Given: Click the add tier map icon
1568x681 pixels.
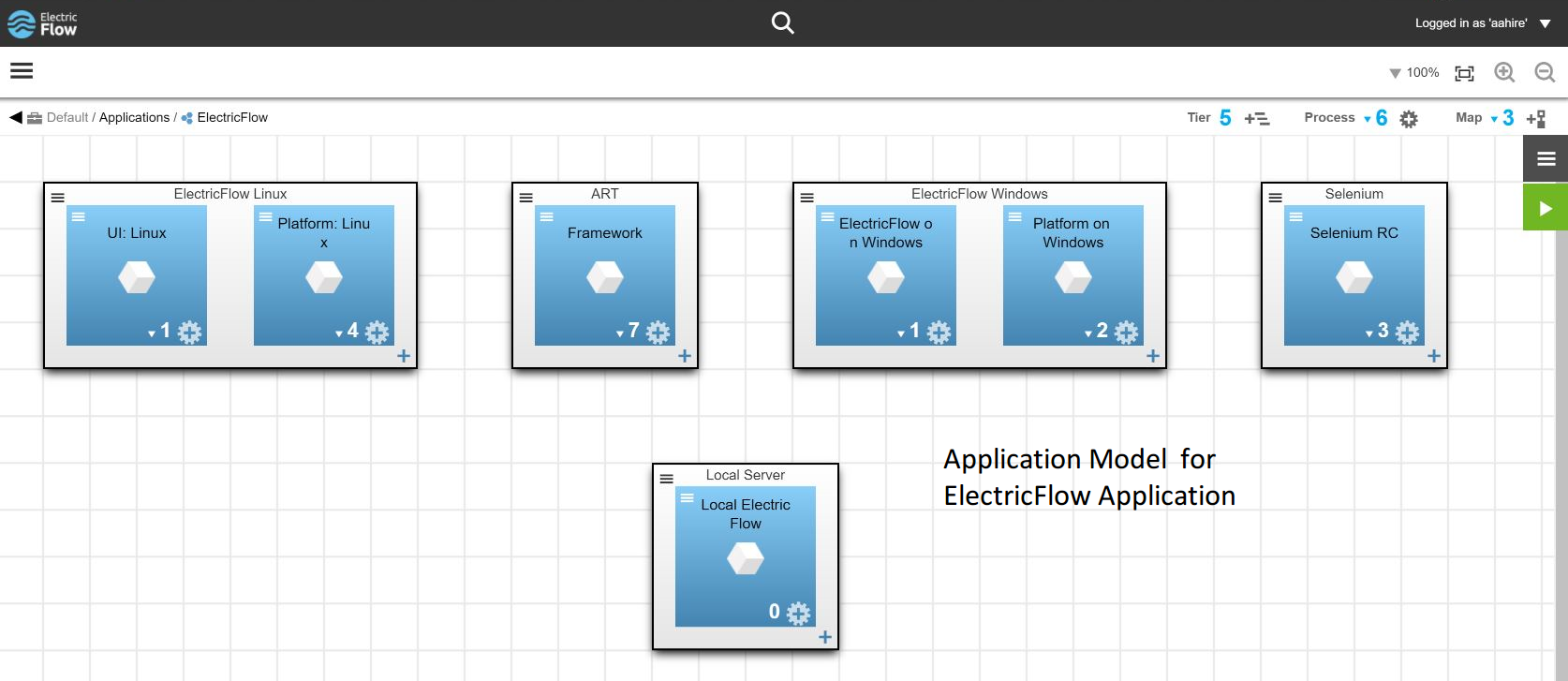Looking at the screenshot, I should pyautogui.click(x=1536, y=119).
